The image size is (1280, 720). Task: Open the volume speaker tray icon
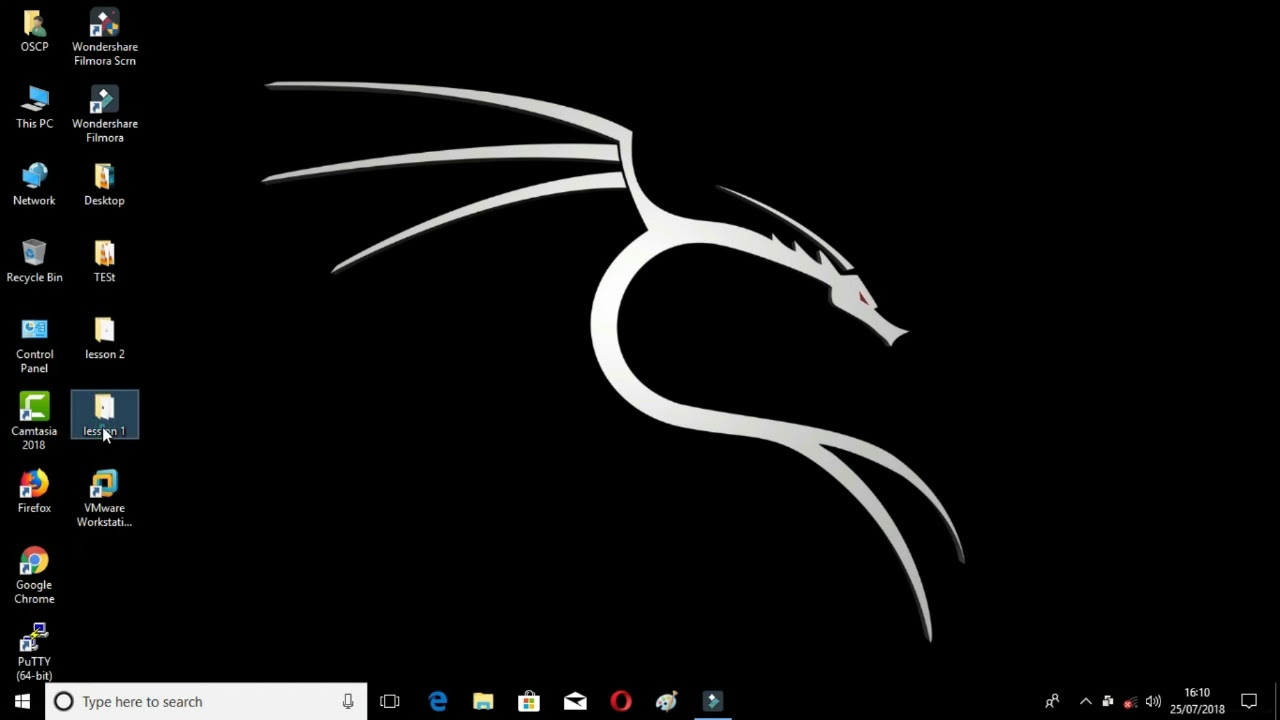1153,701
